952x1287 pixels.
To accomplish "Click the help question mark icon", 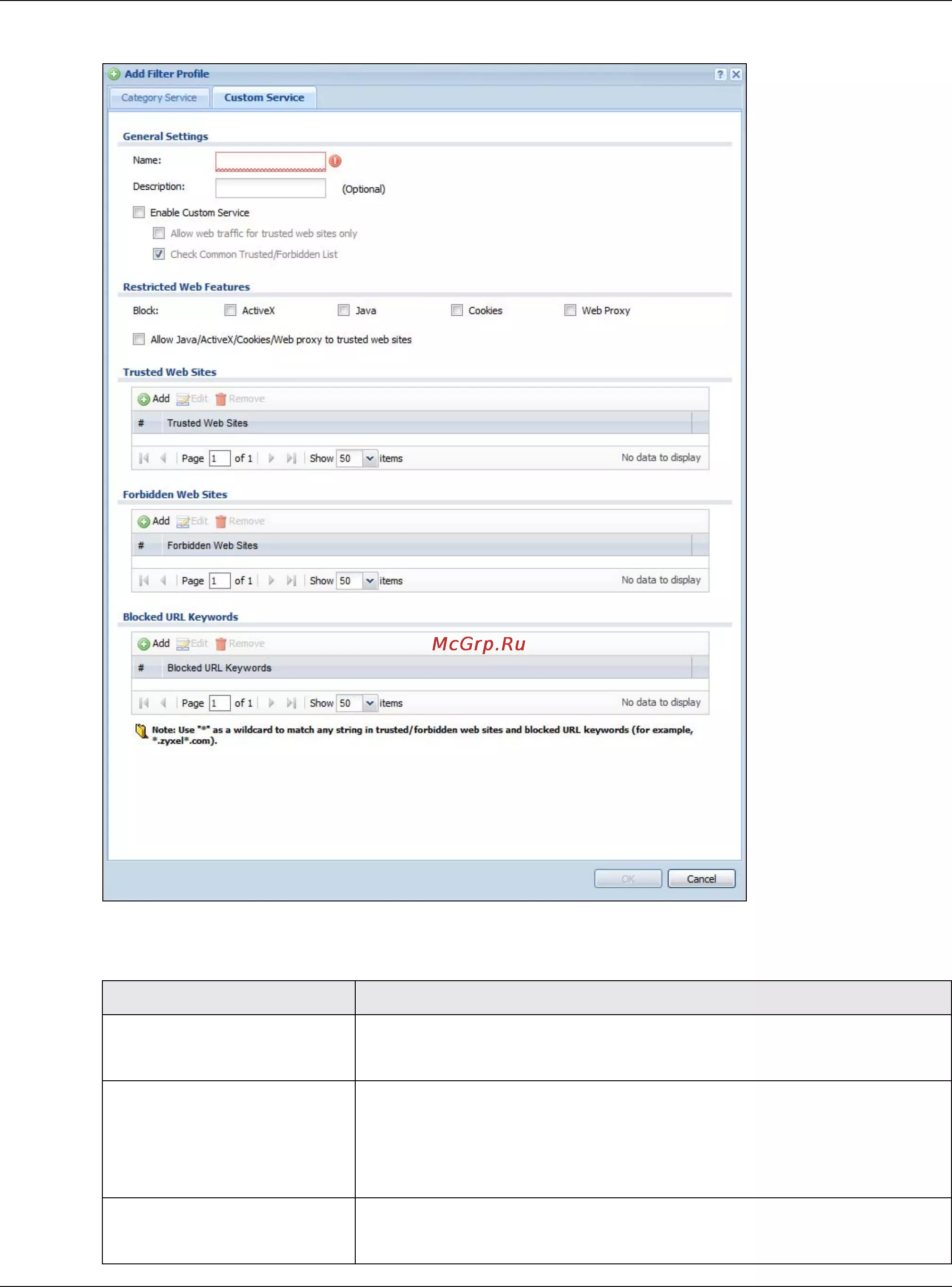I will [720, 75].
